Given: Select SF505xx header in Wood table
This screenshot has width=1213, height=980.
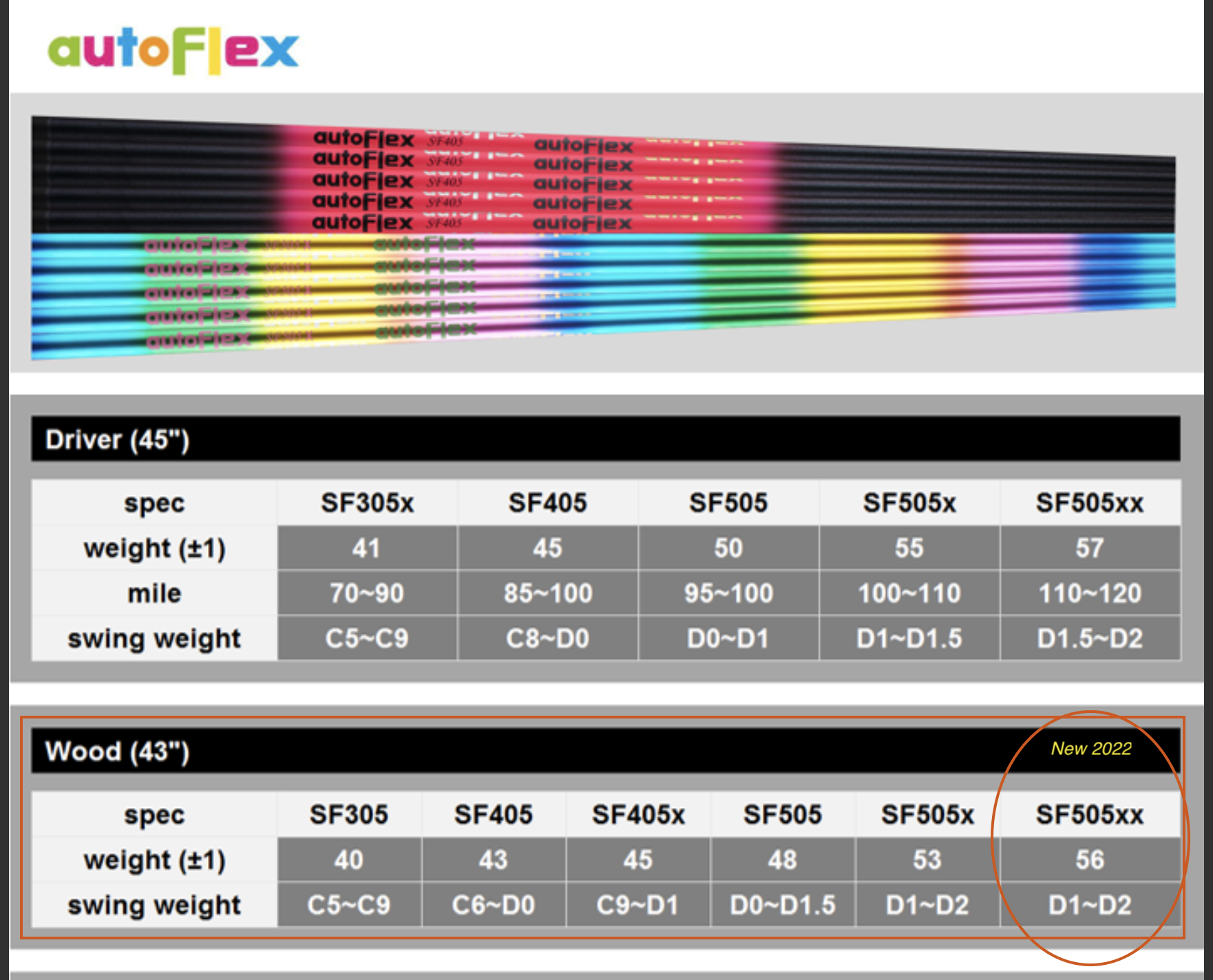Looking at the screenshot, I should pyautogui.click(x=1090, y=815).
